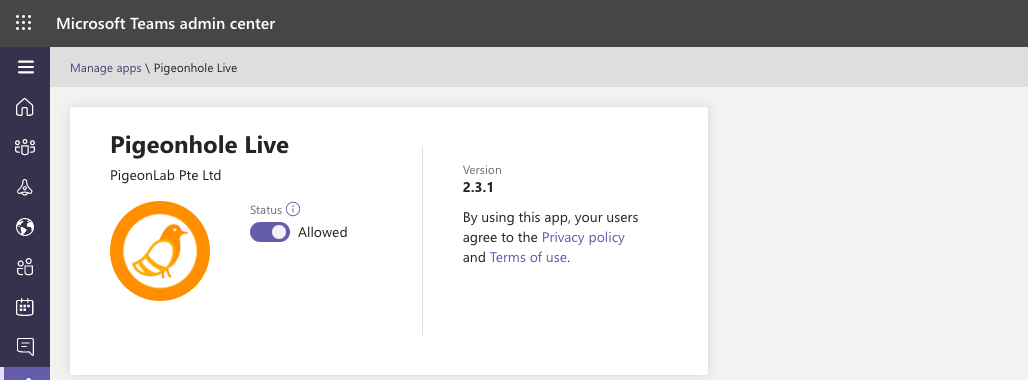Open the Devices bell-shaped sidebar icon
This screenshot has width=1028, height=380.
(x=25, y=187)
